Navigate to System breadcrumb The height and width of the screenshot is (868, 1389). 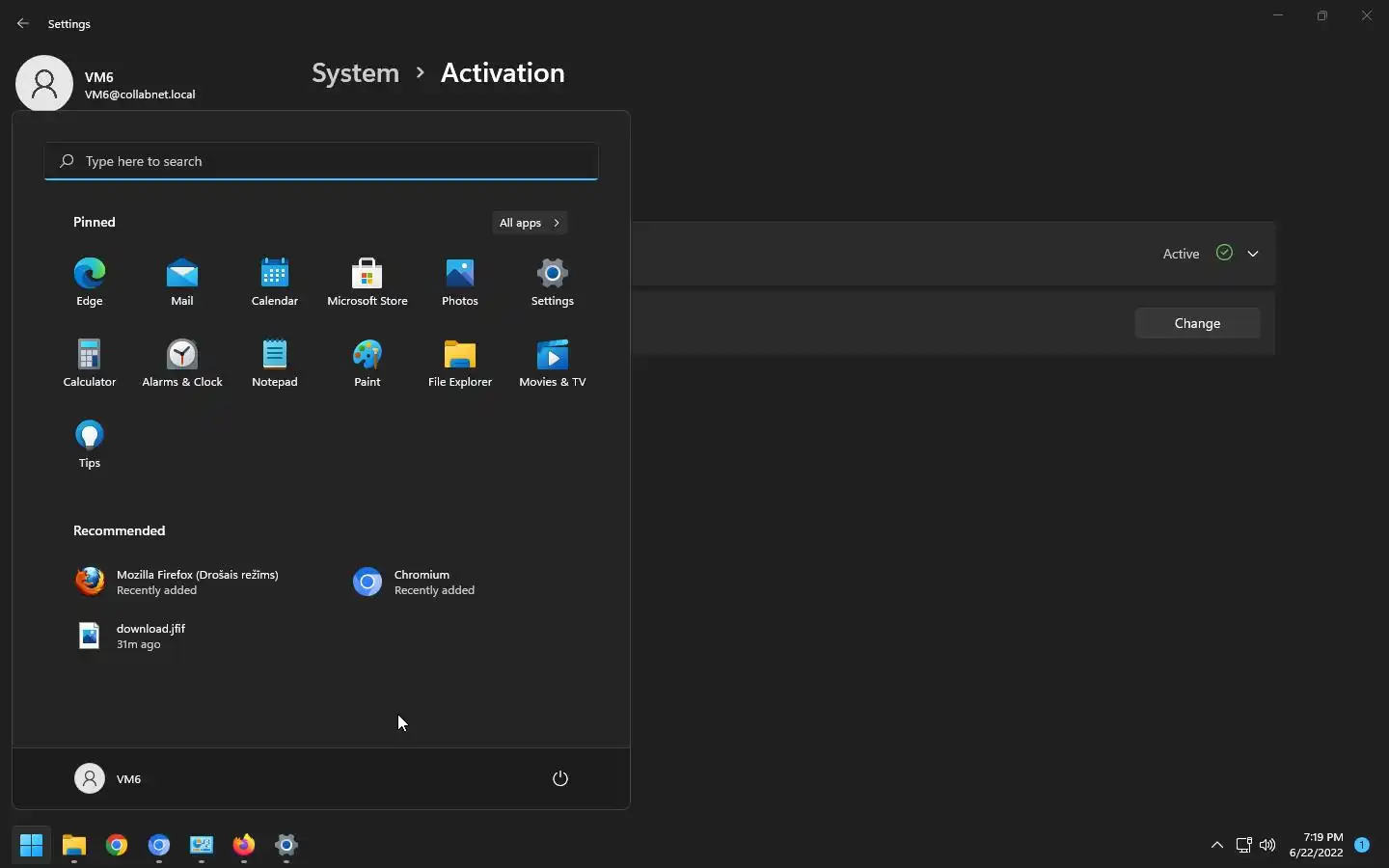click(355, 73)
